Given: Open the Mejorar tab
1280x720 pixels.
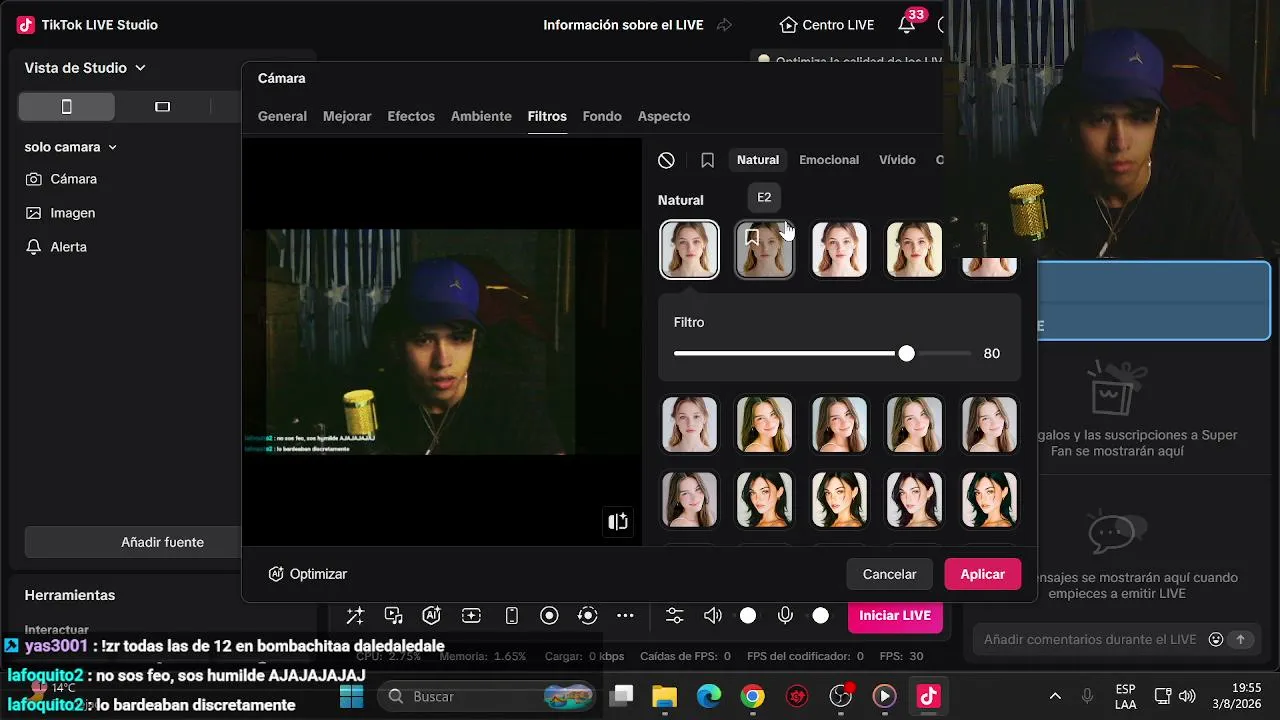Looking at the screenshot, I should (x=347, y=116).
